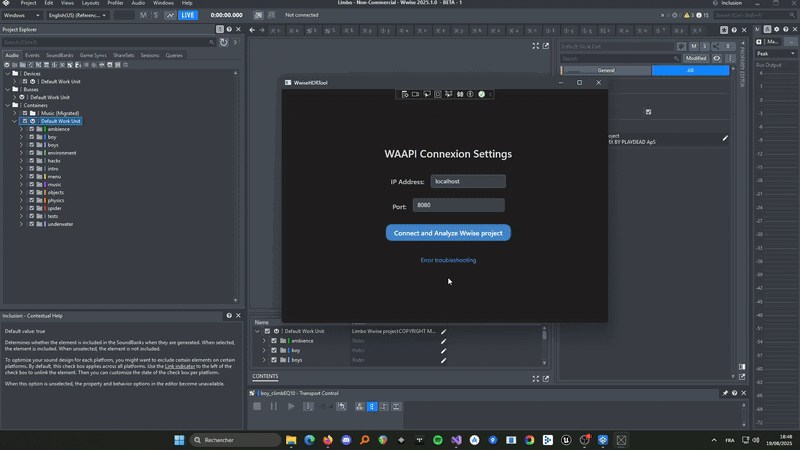Click the camera icon in WwiseHDRTool toolbar
This screenshot has width=800, height=450.
pos(415,94)
